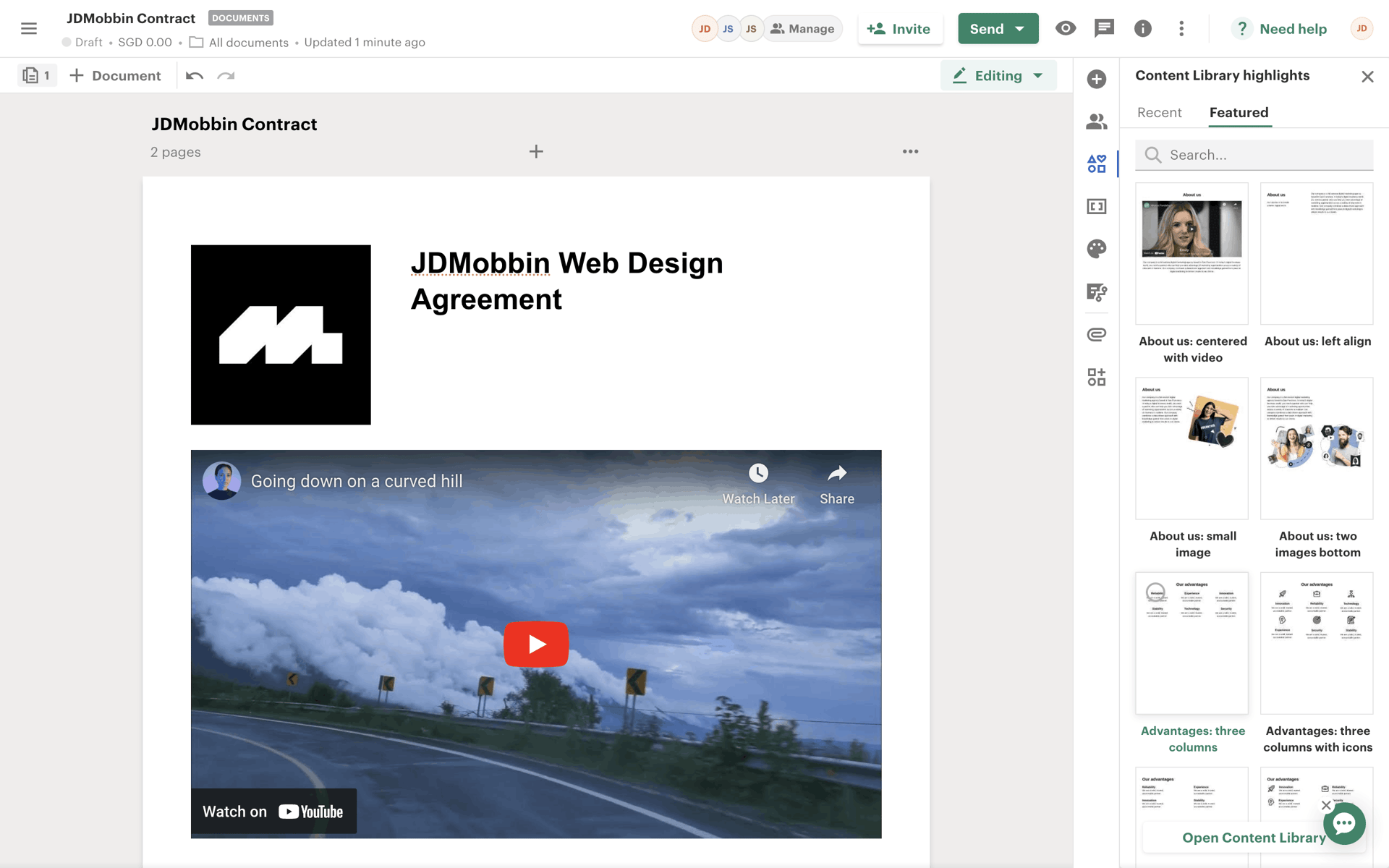
Task: Click the JDMobbin logo image
Action: (281, 335)
